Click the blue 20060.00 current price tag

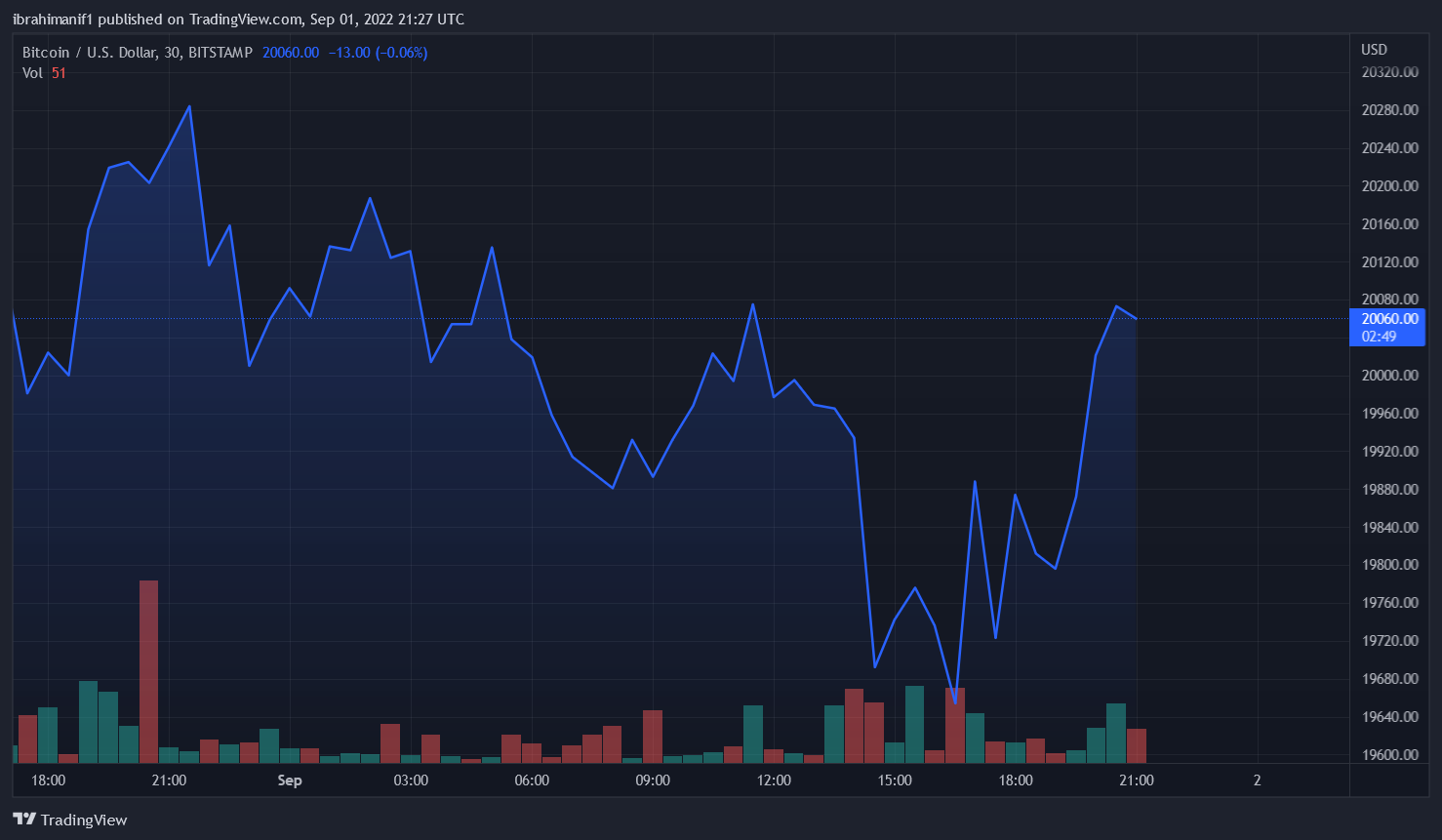[1389, 319]
